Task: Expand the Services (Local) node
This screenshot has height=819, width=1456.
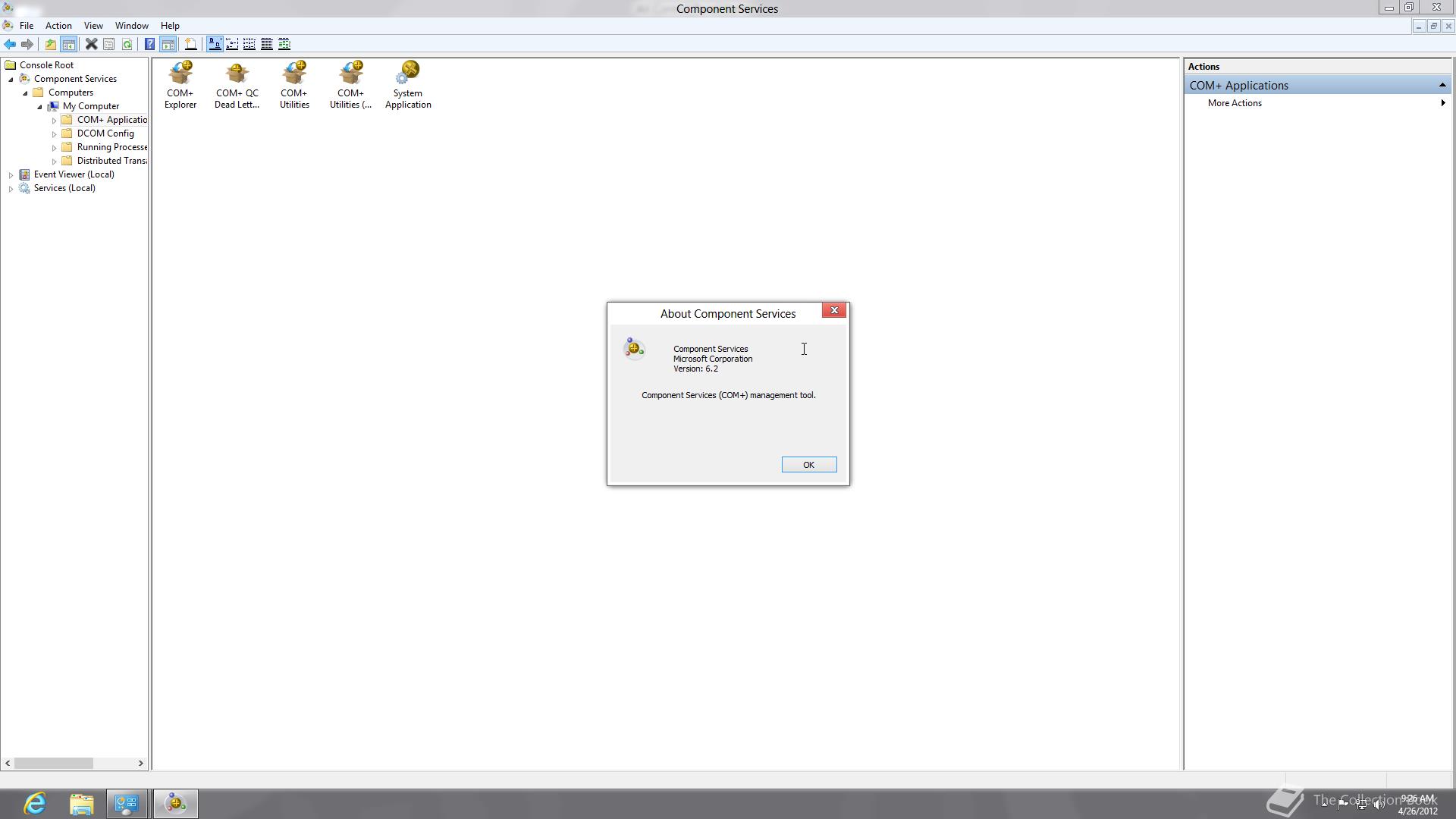Action: [11, 188]
